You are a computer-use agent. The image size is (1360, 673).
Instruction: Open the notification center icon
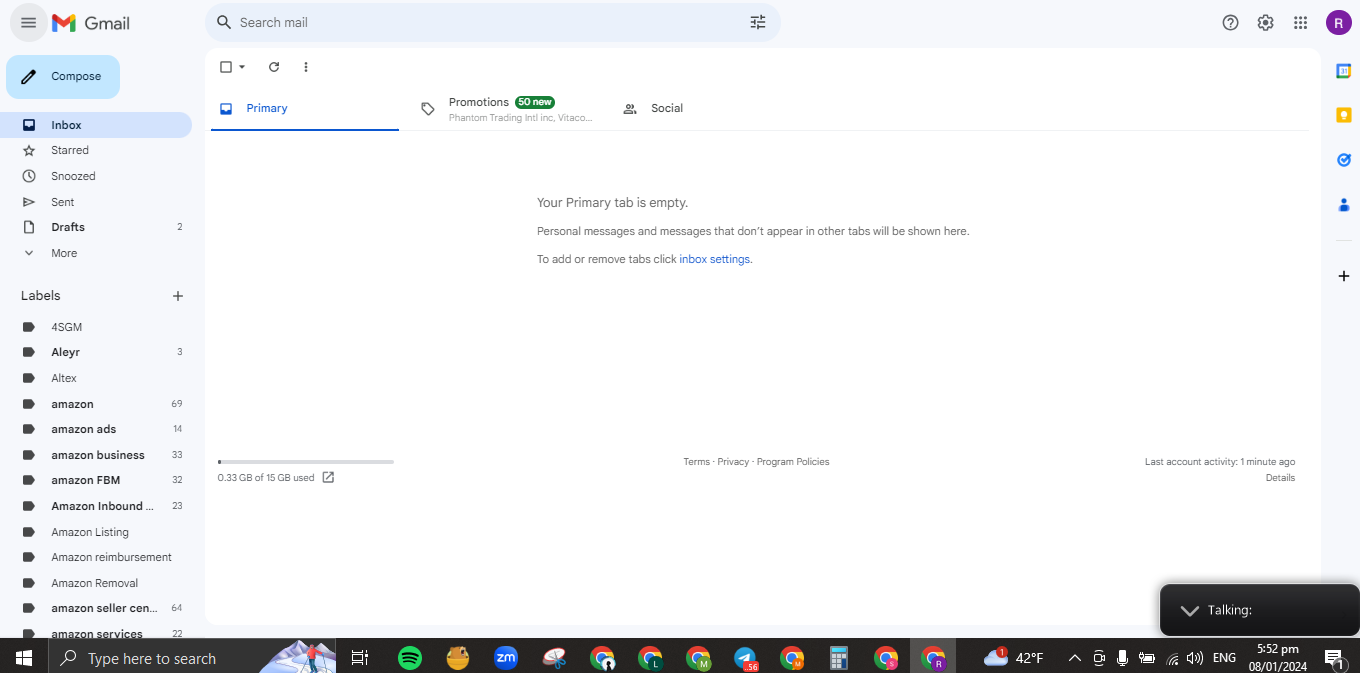1334,658
